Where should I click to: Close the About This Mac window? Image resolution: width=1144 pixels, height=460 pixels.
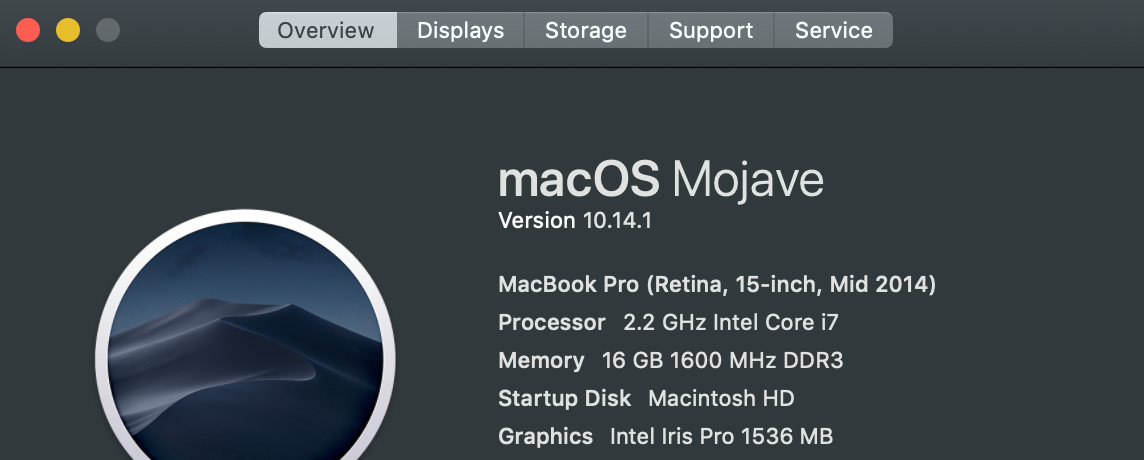click(x=28, y=30)
